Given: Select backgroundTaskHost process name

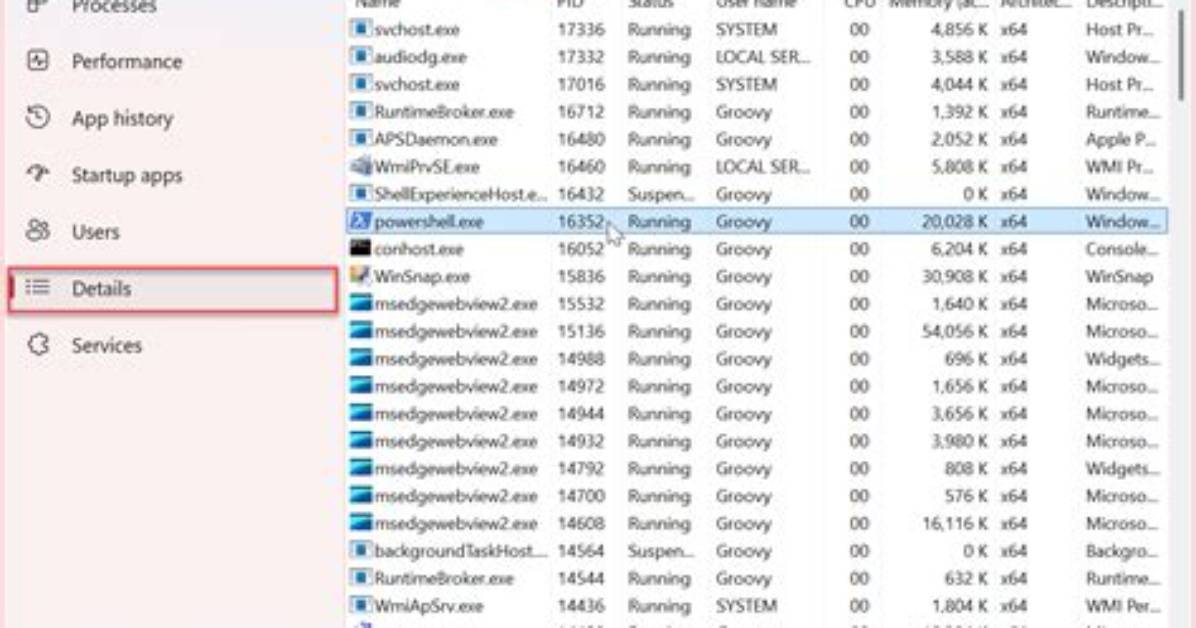Looking at the screenshot, I should 460,551.
